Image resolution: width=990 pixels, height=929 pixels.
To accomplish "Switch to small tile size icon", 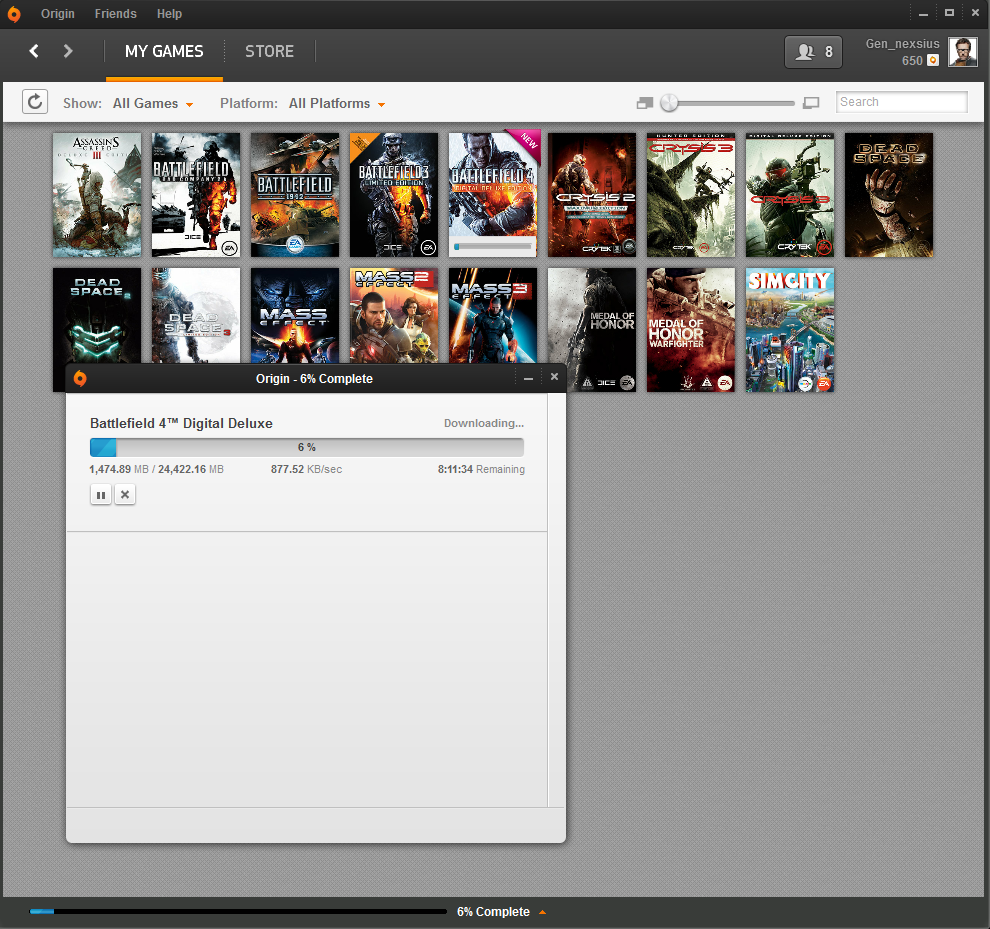I will [x=645, y=103].
